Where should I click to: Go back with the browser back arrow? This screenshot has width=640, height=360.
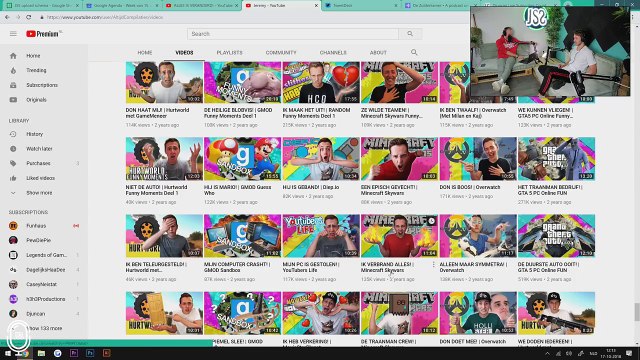coord(7,17)
